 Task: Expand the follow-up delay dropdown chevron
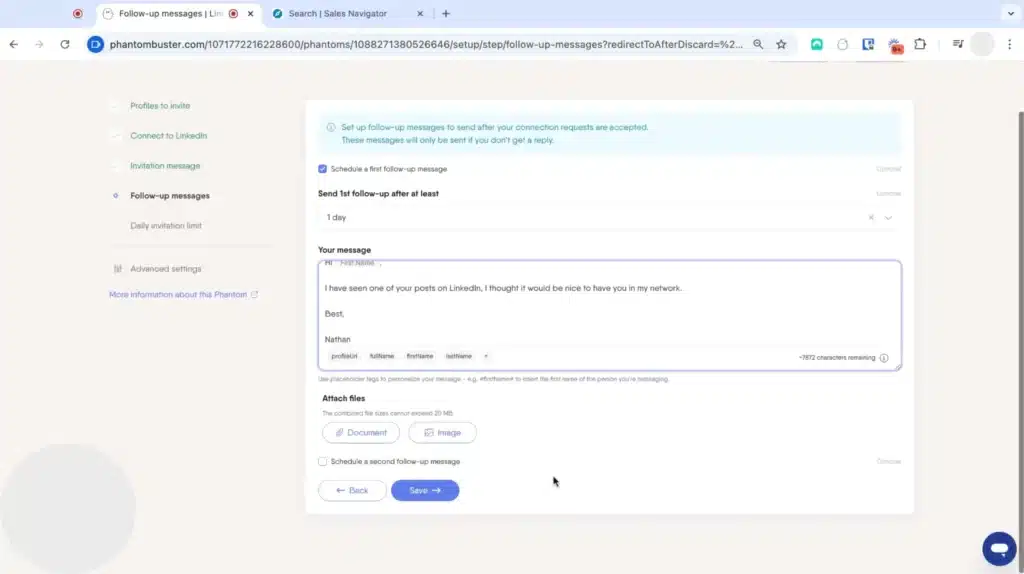point(888,217)
